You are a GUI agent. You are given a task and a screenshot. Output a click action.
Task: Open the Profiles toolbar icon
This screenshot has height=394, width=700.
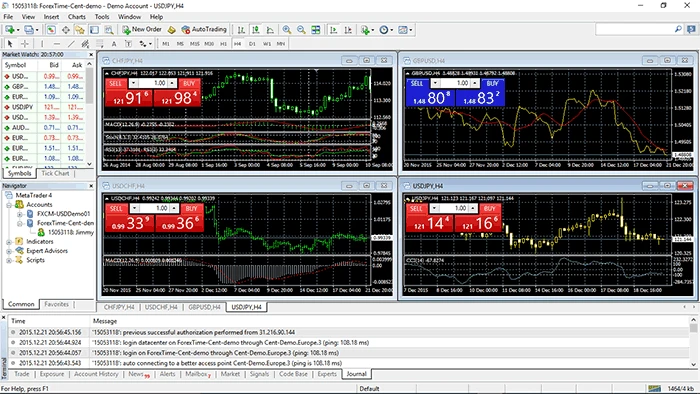tap(29, 29)
